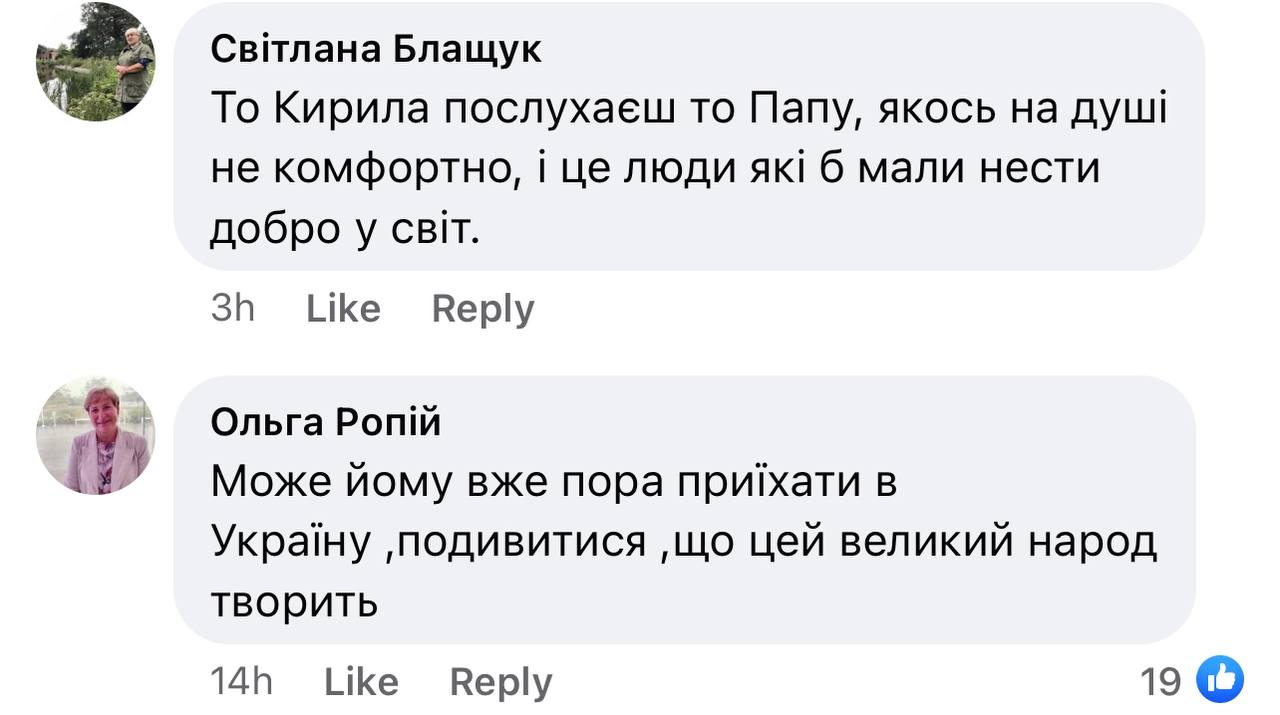
Task: Like Світлана Блащук's comment
Action: pos(343,309)
